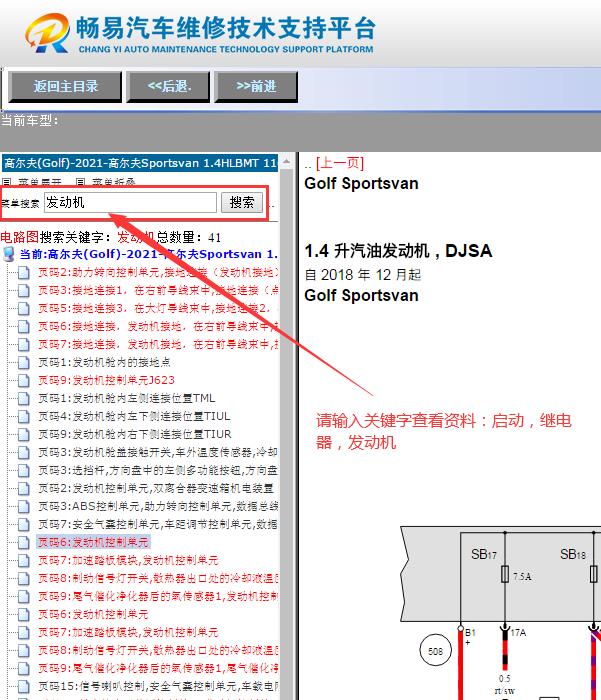Click the 搜索 search button
Screen dimensions: 601x700
[x=242, y=203]
